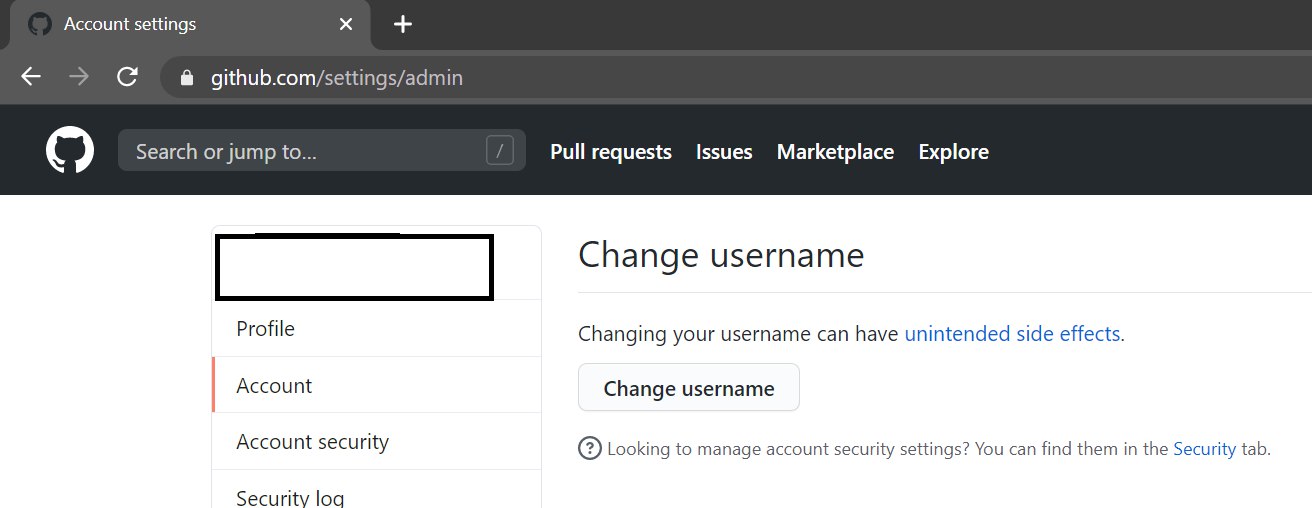This screenshot has width=1312, height=508.
Task: Go to Marketplace in the header
Action: pyautogui.click(x=835, y=151)
